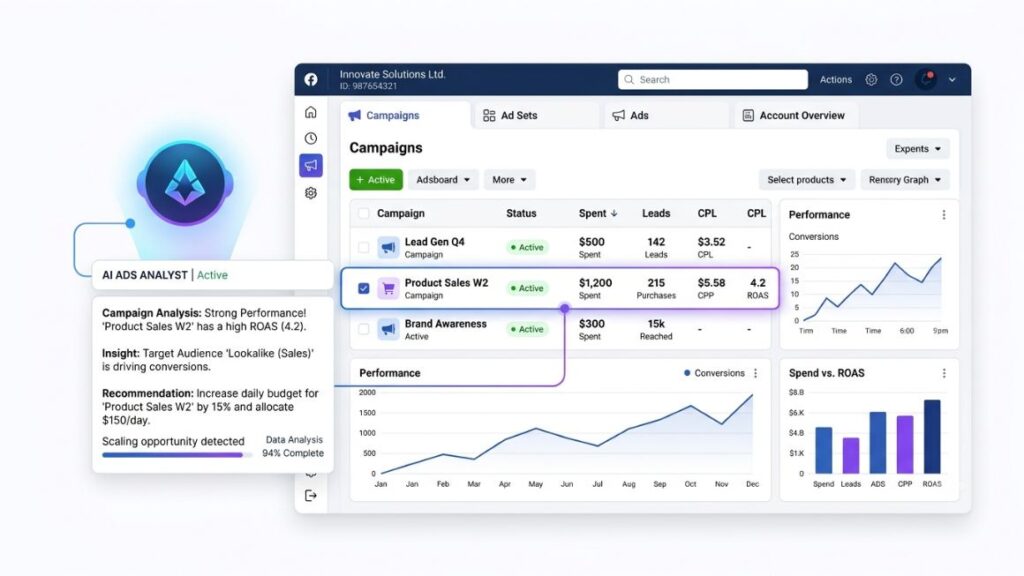Click the Product Sales W2 cart icon
Image resolution: width=1024 pixels, height=576 pixels.
point(389,289)
